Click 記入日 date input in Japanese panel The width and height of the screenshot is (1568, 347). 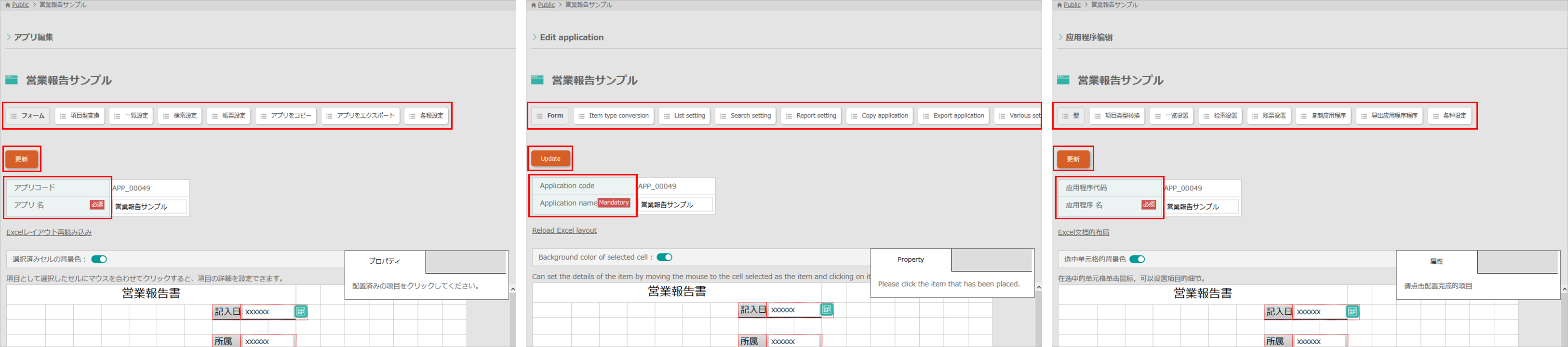[268, 312]
